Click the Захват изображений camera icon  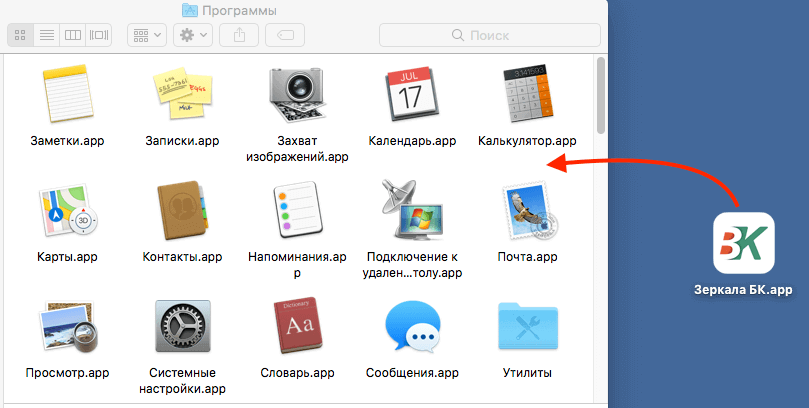tap(298, 94)
